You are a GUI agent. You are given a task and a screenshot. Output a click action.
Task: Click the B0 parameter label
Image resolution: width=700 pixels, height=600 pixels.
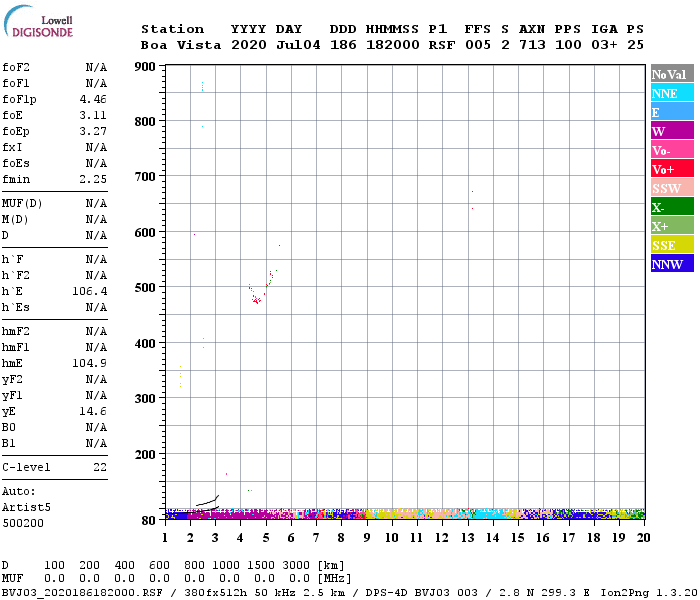pos(9,427)
